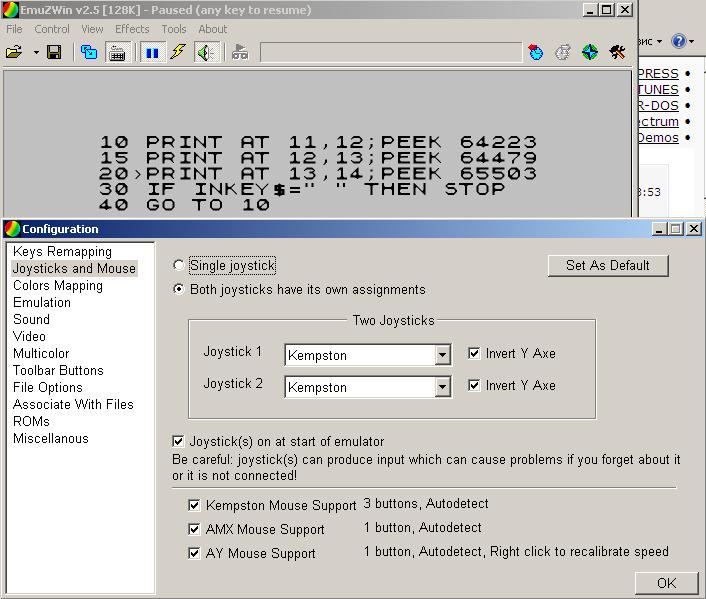The width and height of the screenshot is (706, 599).
Task: Open the Joystick 1 type dropdown
Action: point(443,355)
